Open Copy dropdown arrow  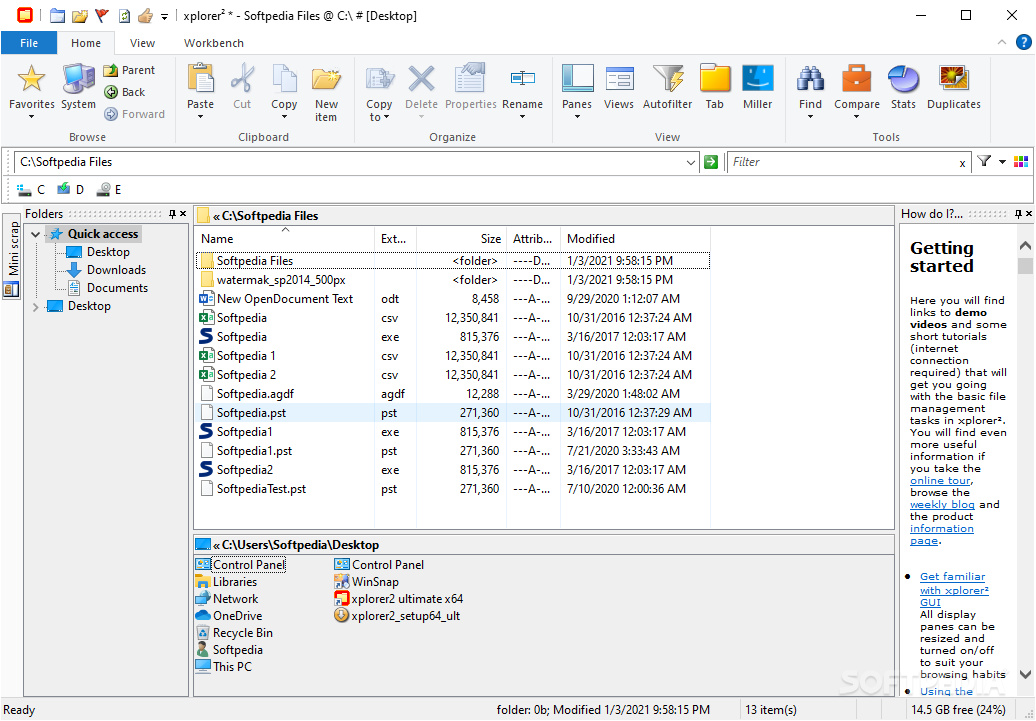[x=284, y=117]
